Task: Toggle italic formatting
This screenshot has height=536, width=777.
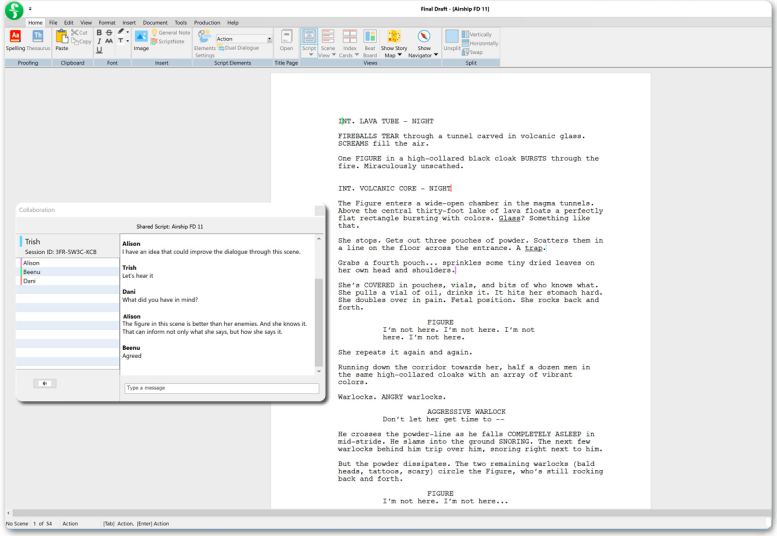Action: 99,41
